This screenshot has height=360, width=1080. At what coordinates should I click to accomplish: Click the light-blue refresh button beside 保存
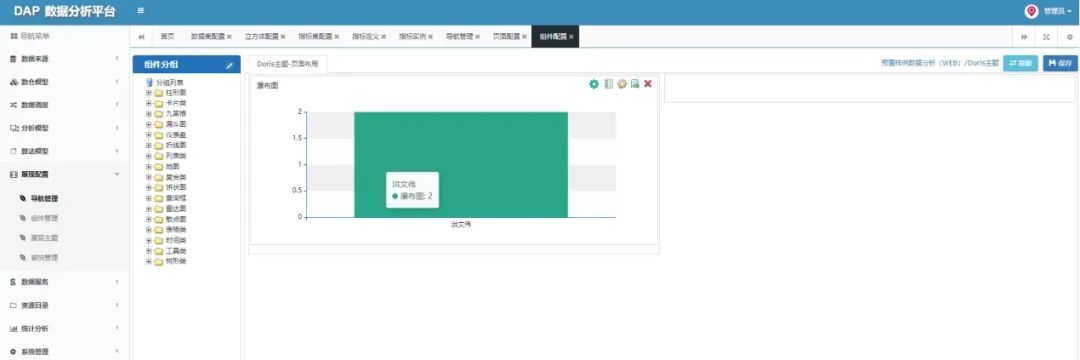click(1021, 63)
